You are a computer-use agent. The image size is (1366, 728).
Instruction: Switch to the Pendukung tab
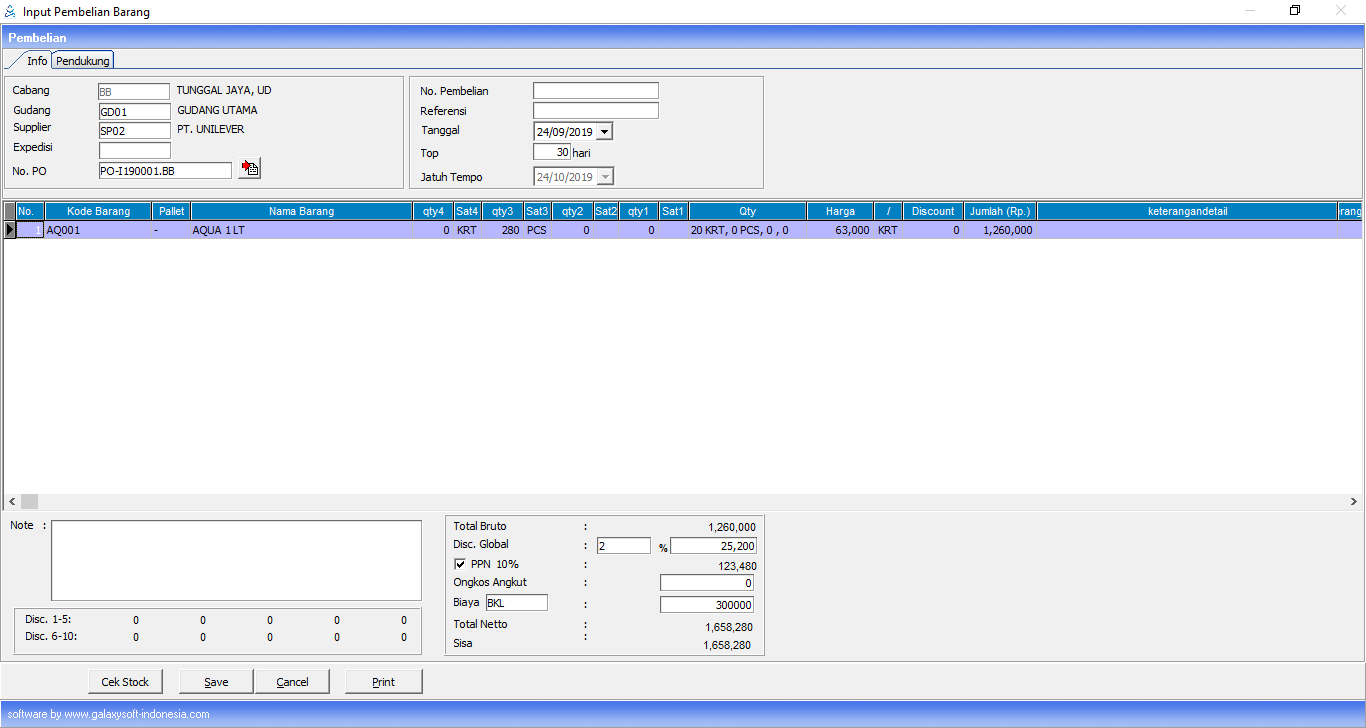click(x=83, y=61)
